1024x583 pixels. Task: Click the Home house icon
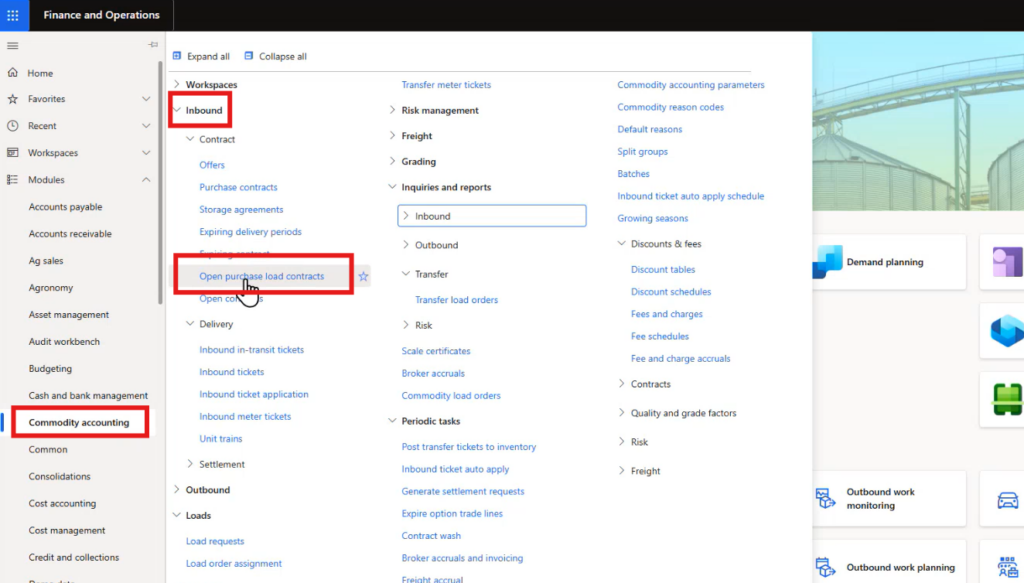click(12, 72)
